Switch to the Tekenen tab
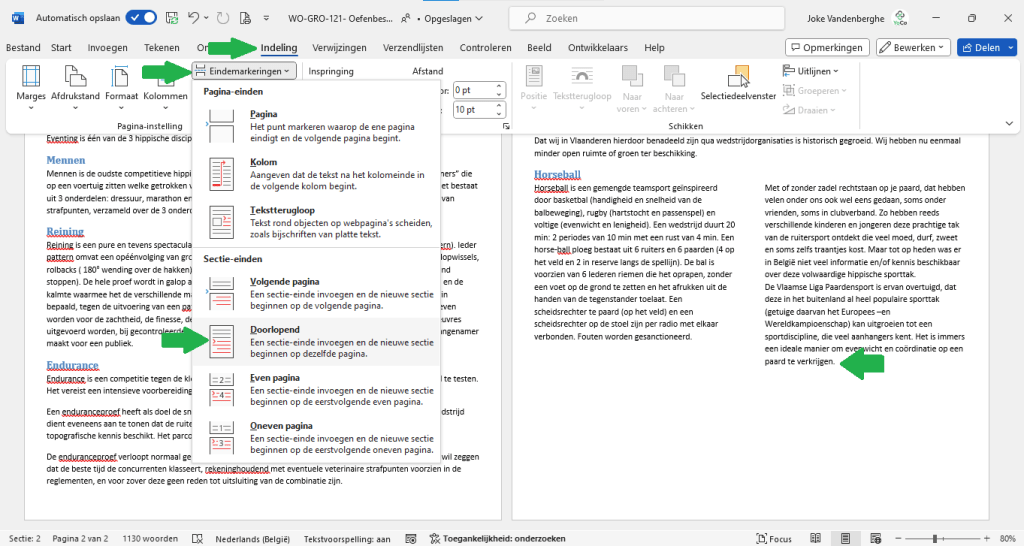Image resolution: width=1024 pixels, height=546 pixels. (162, 48)
